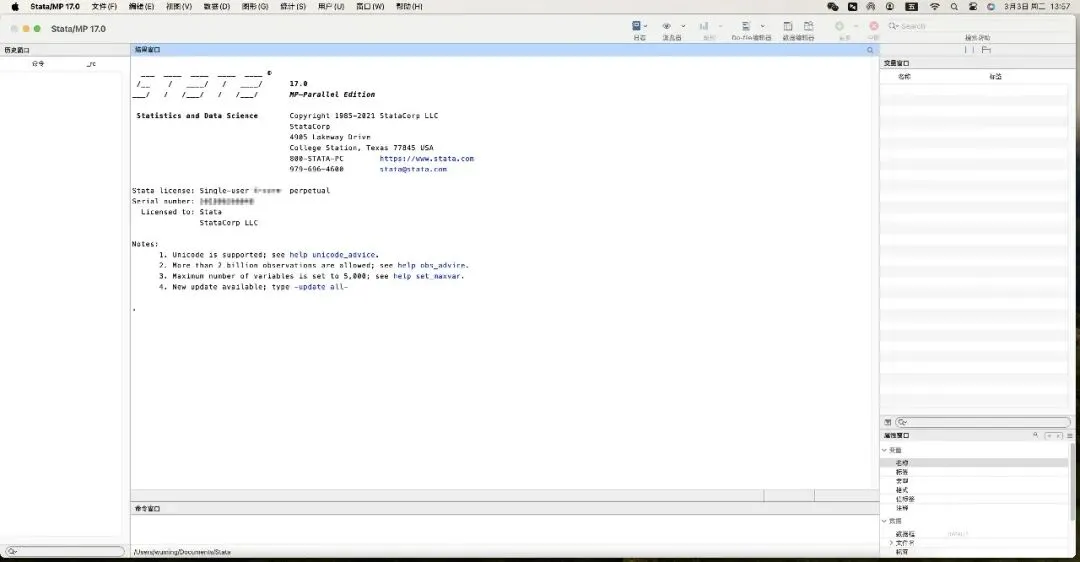Select the 标签 property row
Viewport: 1080px width, 562px height.
974,472
